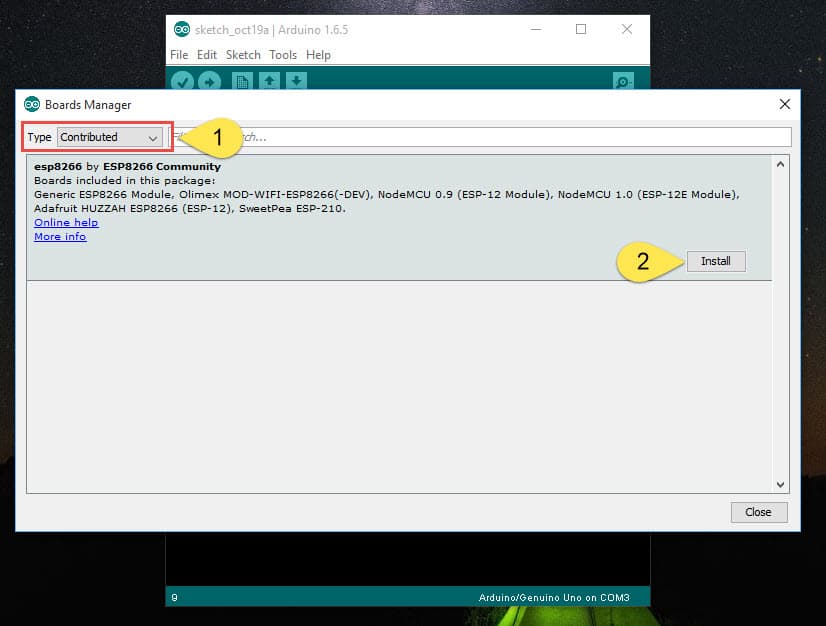Click the Save sketch down-arrow icon
This screenshot has height=626, width=826.
coord(297,82)
